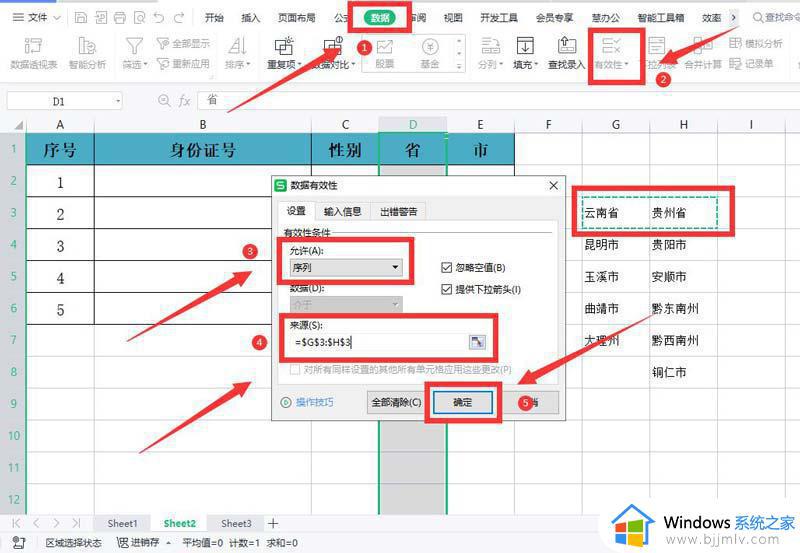Open the 允许 dropdown showing 序列
The width and height of the screenshot is (800, 553).
[x=346, y=267]
